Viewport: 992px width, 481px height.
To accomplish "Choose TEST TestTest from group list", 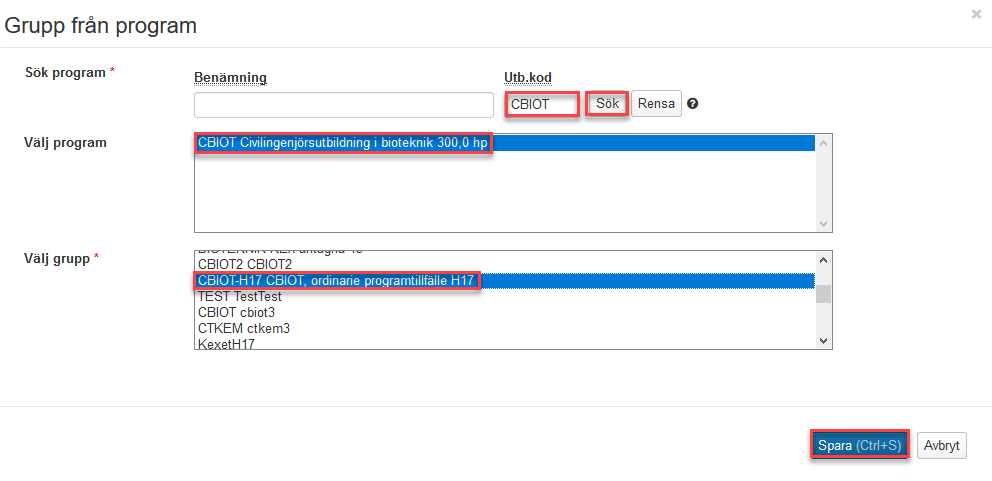I will [240, 297].
